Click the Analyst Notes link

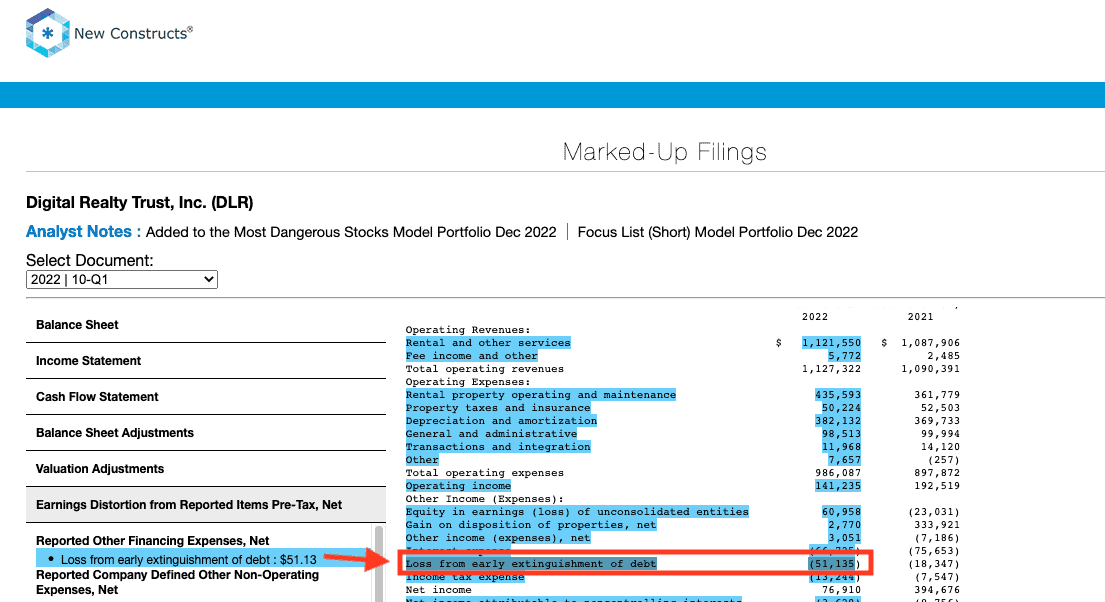(x=83, y=232)
